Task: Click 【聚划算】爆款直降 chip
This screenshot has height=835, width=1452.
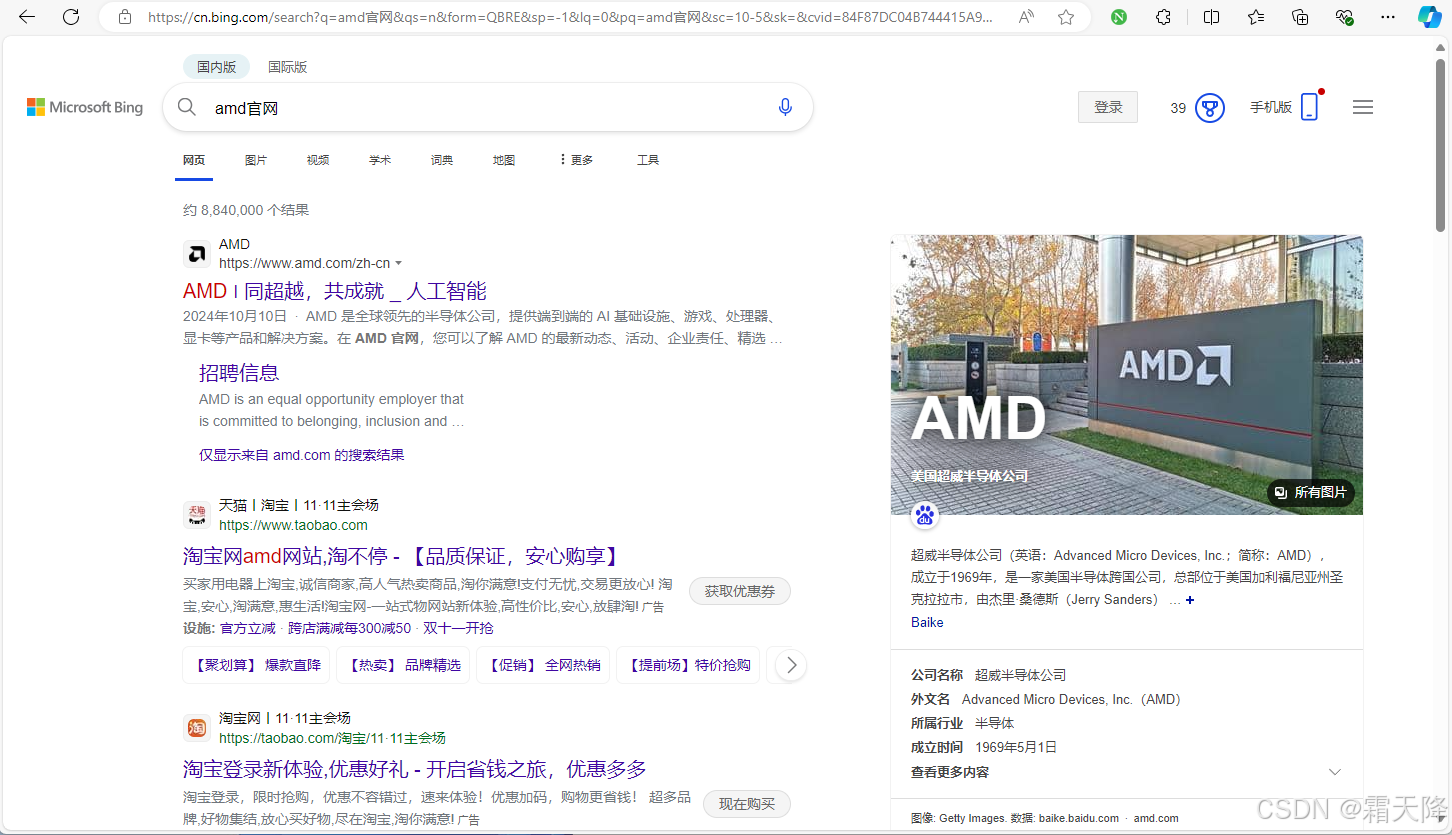Action: click(x=256, y=665)
